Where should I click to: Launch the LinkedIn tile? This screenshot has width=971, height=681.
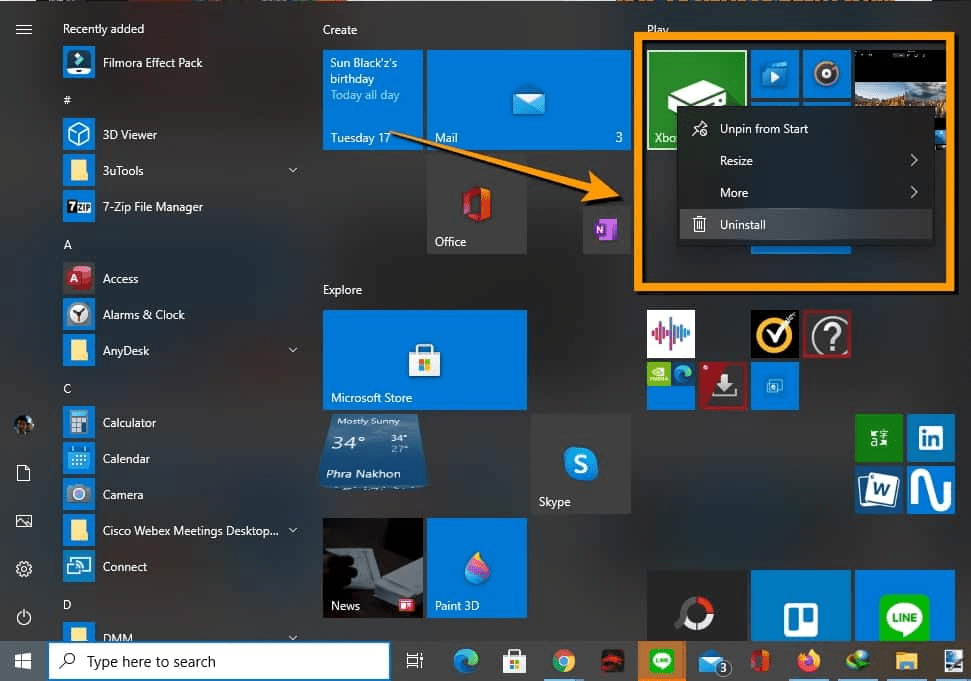pos(931,438)
